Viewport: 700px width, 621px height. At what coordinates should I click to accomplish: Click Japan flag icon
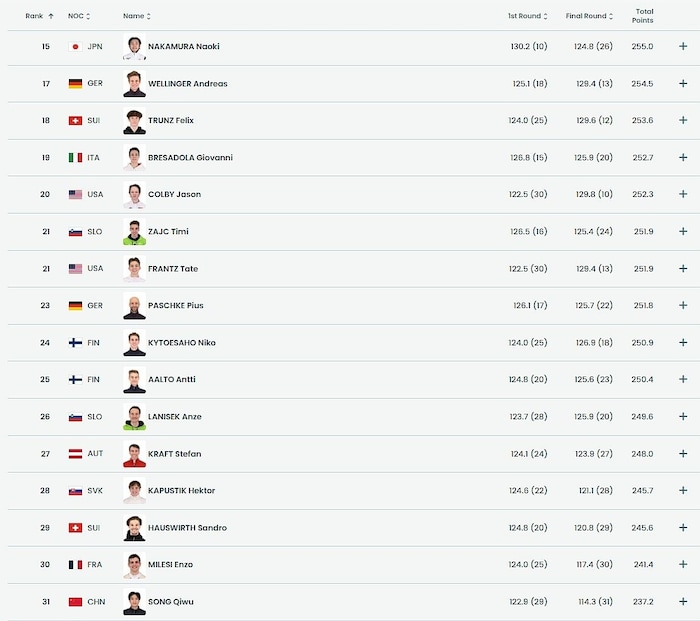click(75, 47)
